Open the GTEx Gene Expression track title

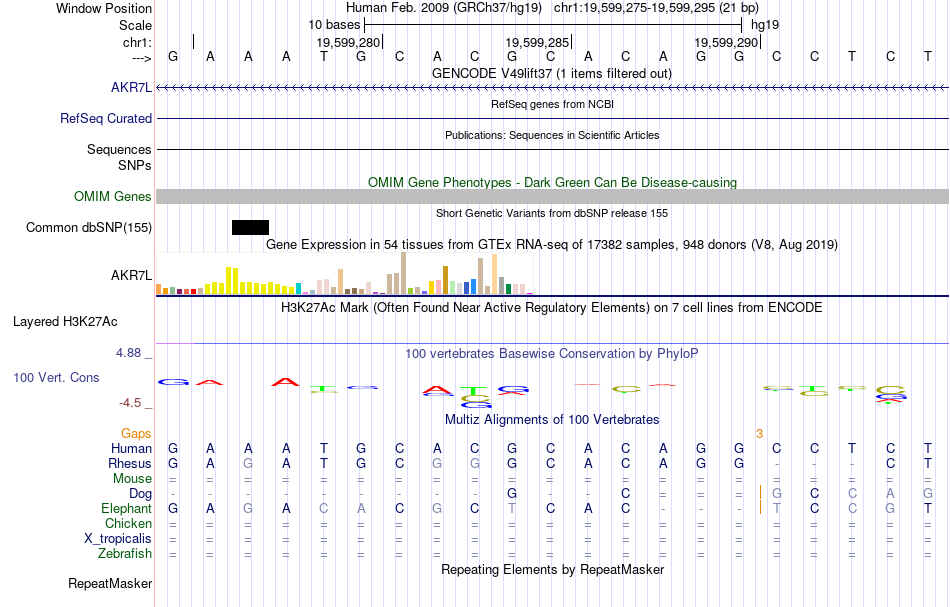pyautogui.click(x=552, y=245)
